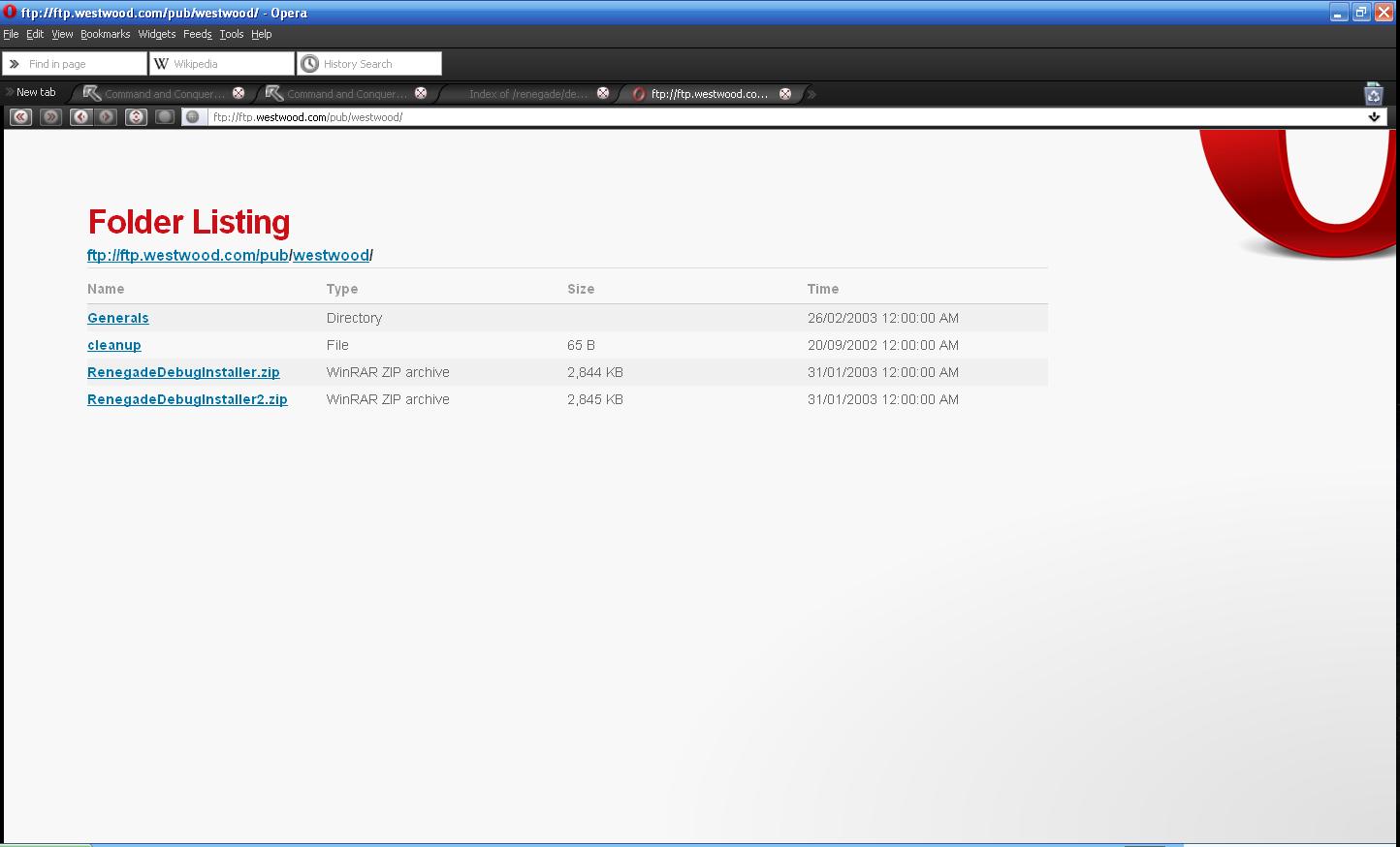Viewport: 1400px width, 847px height.
Task: Close the Index of /renegade tab
Action: click(x=603, y=93)
